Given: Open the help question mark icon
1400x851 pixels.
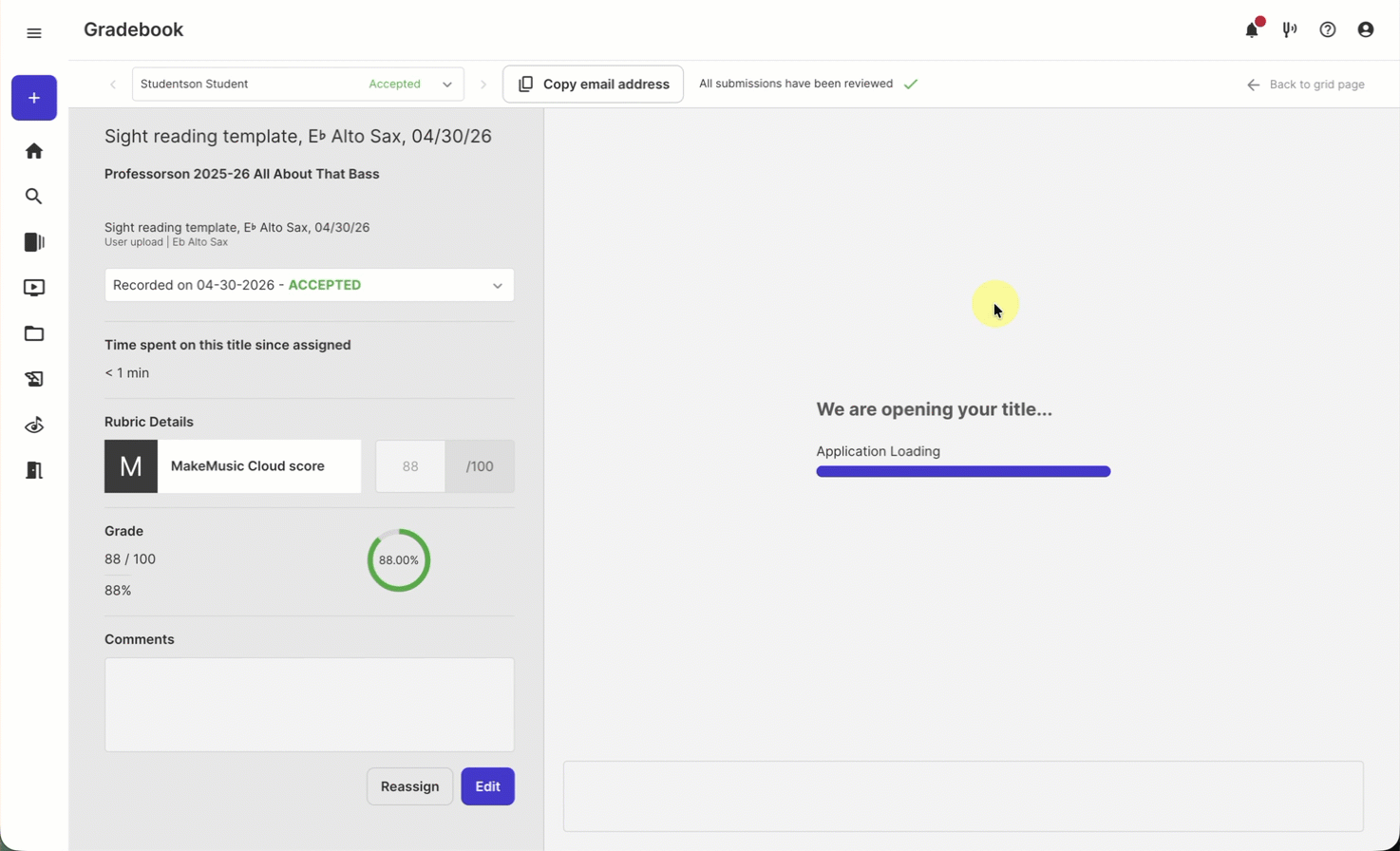Looking at the screenshot, I should (x=1328, y=30).
